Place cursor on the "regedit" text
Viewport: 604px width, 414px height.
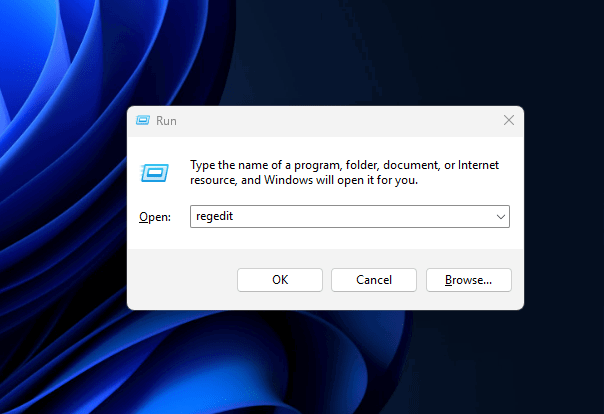[x=214, y=216]
